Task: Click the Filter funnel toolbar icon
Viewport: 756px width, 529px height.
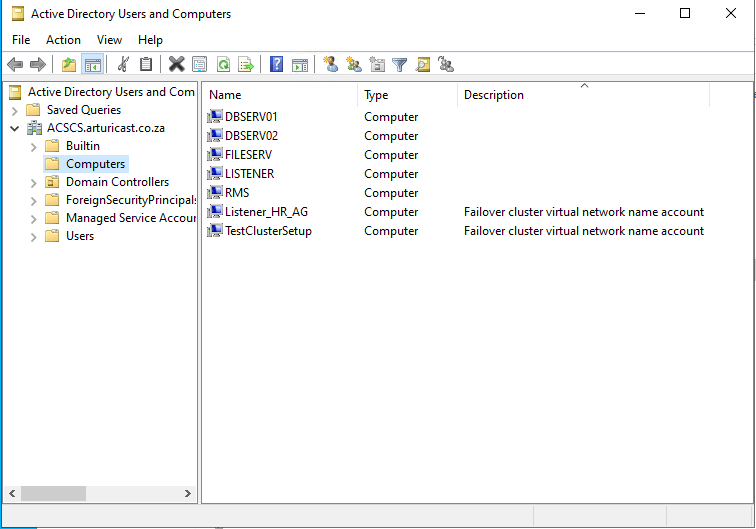Action: [x=400, y=65]
